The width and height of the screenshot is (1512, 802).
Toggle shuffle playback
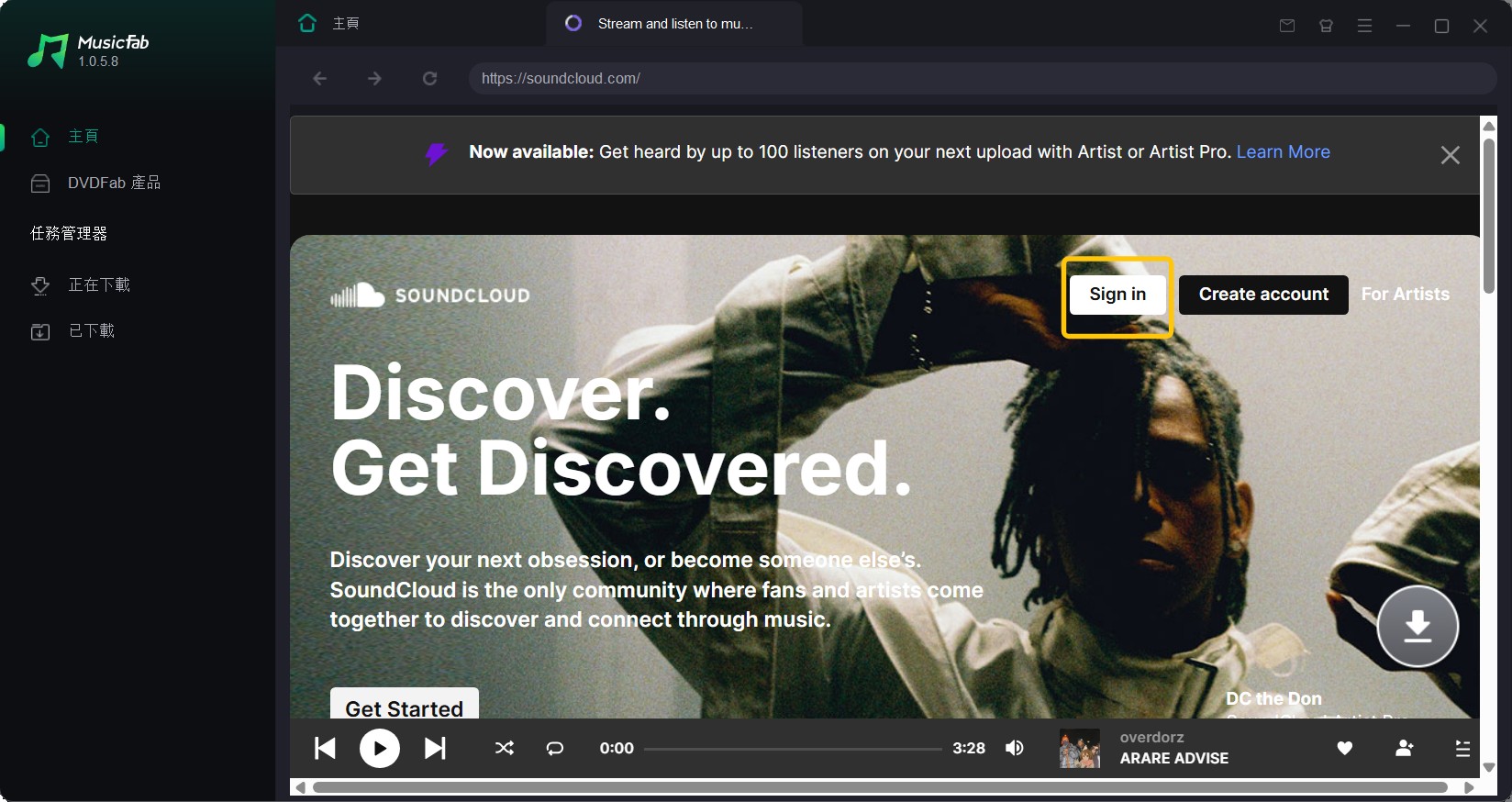[505, 749]
